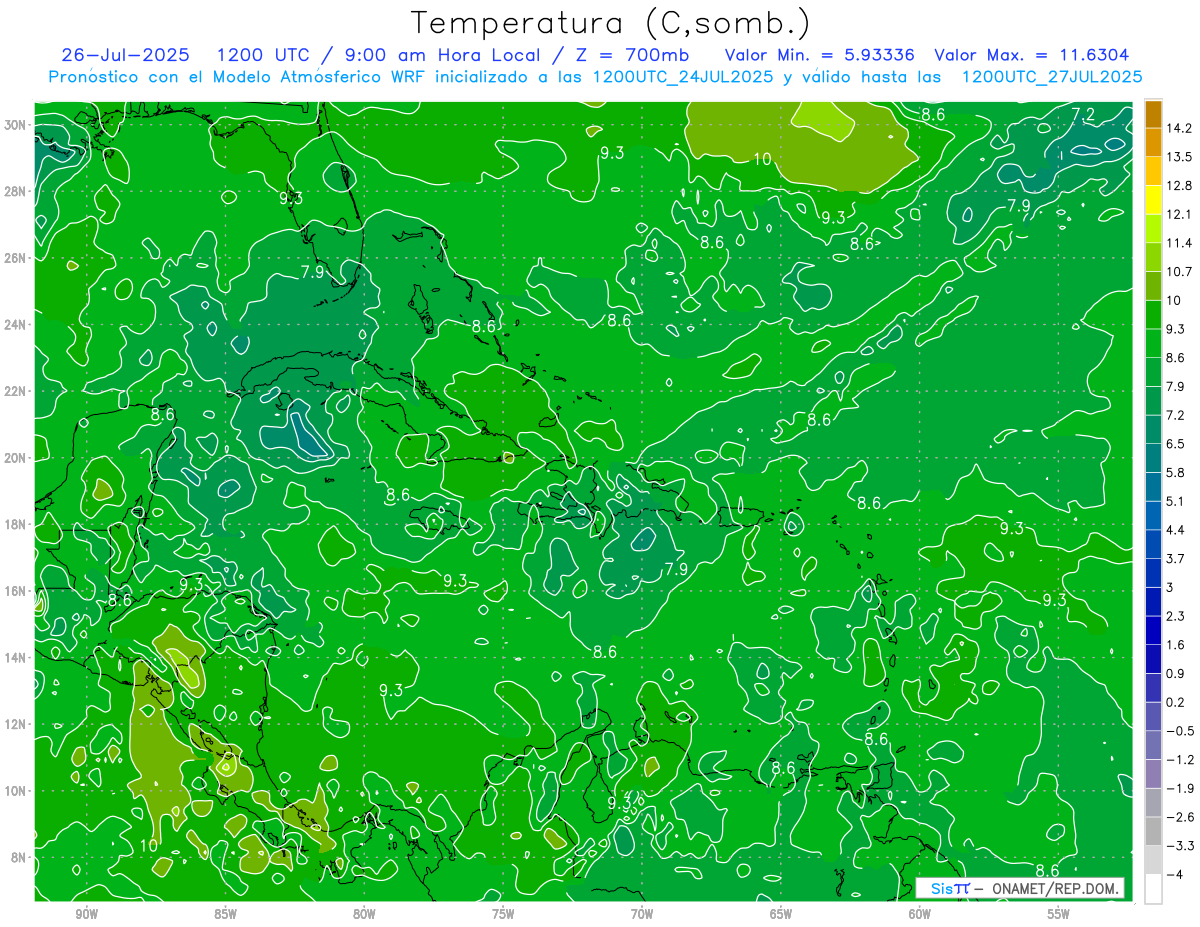
Task: Click the legend value "5.1"
Action: (1176, 501)
